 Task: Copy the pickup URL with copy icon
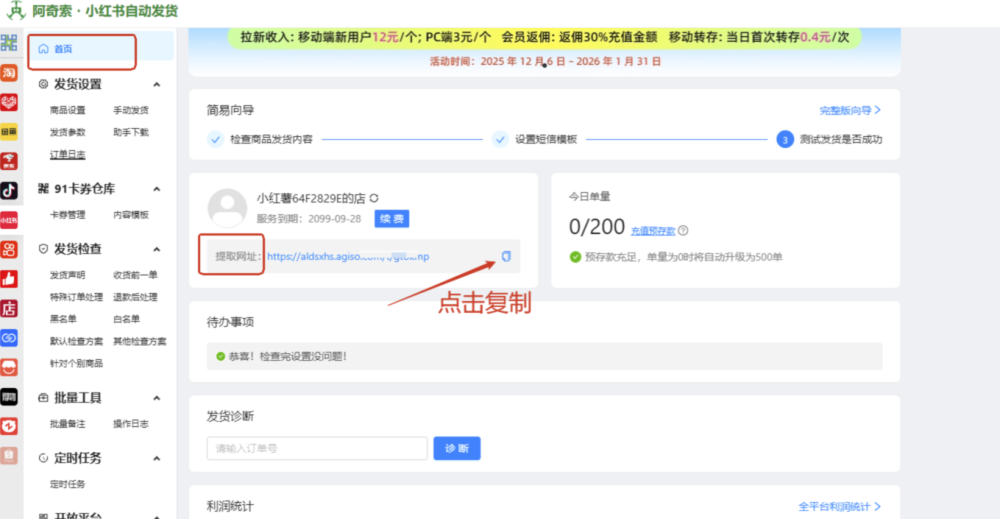[x=506, y=256]
